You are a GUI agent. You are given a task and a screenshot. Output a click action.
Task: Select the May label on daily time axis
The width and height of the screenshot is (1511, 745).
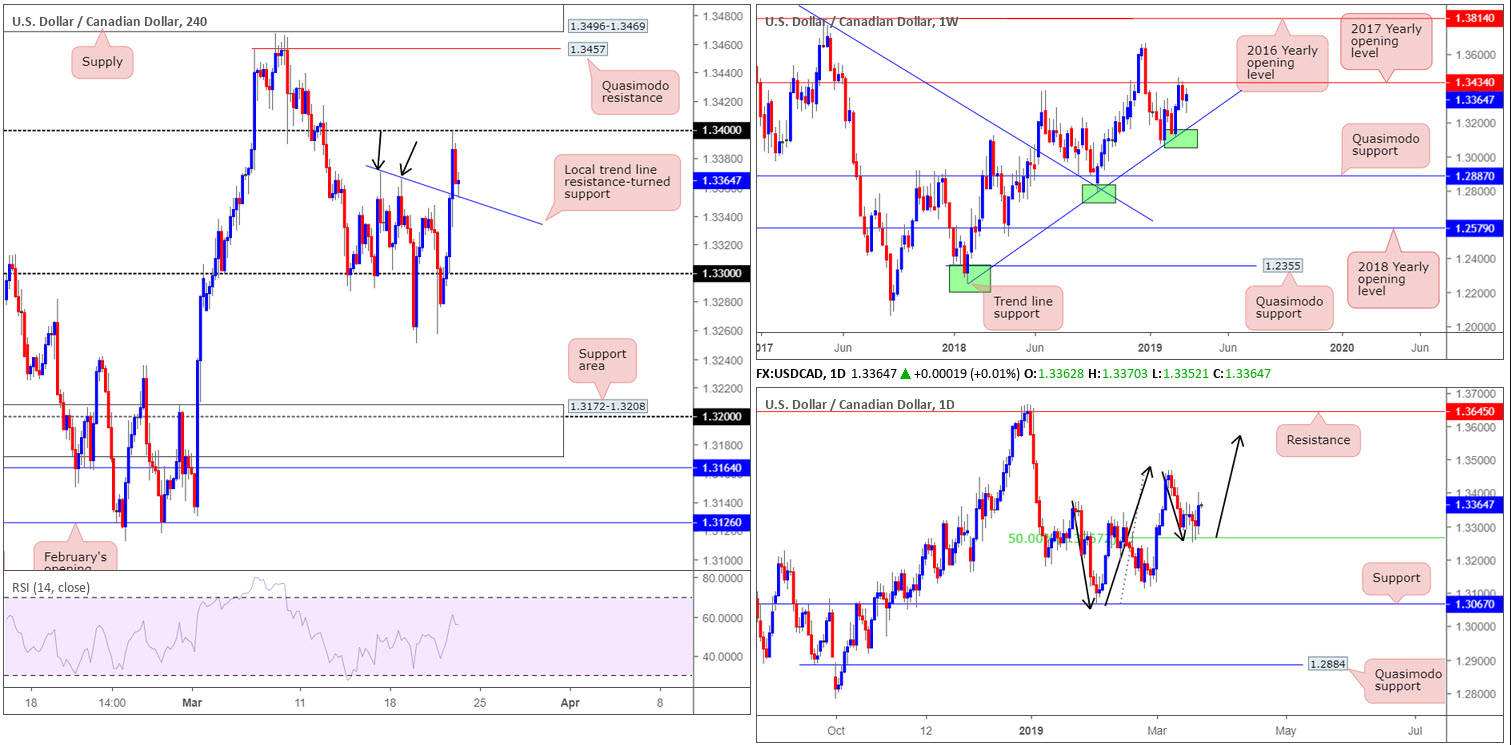[1285, 731]
